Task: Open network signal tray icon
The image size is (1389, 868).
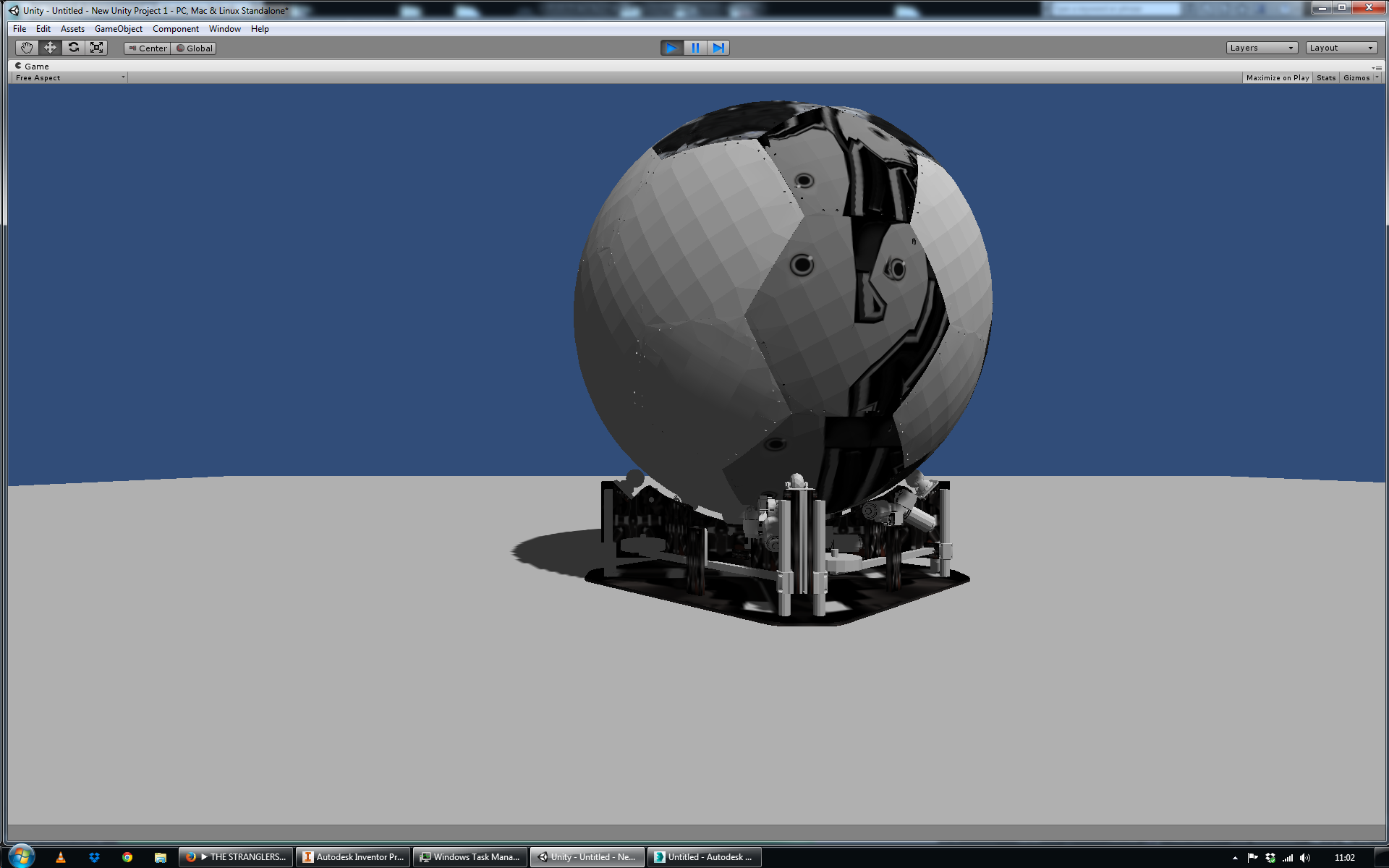Action: pyautogui.click(x=1288, y=858)
